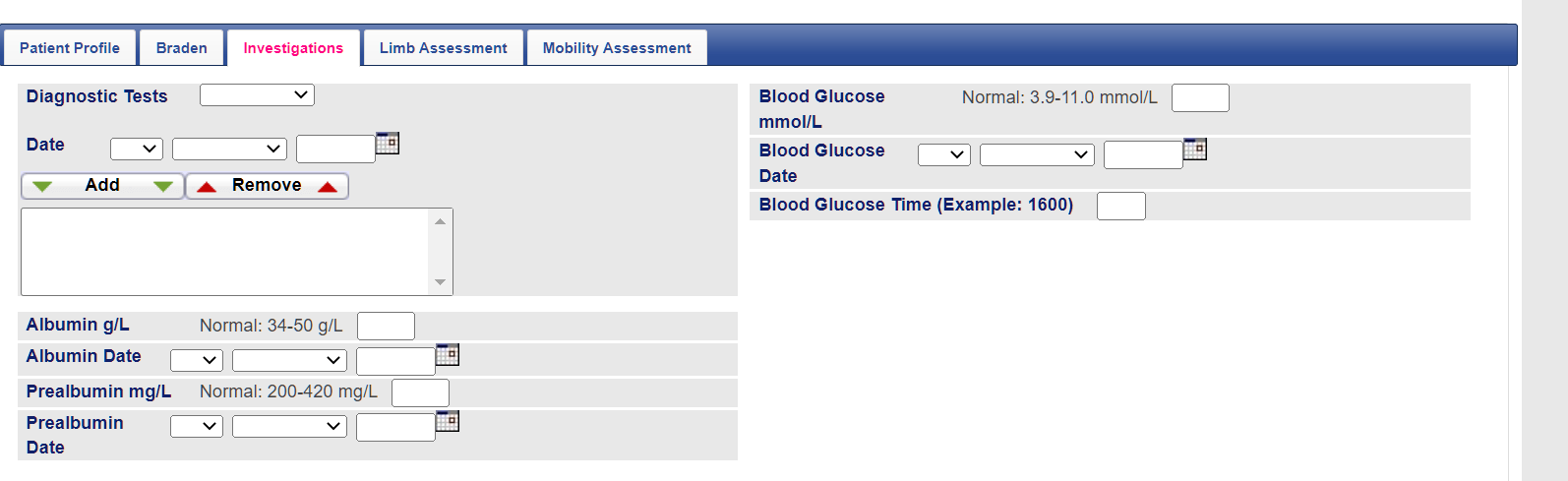Image resolution: width=1568 pixels, height=481 pixels.
Task: Open calendar icon beside Albumin Date
Action: tap(448, 354)
